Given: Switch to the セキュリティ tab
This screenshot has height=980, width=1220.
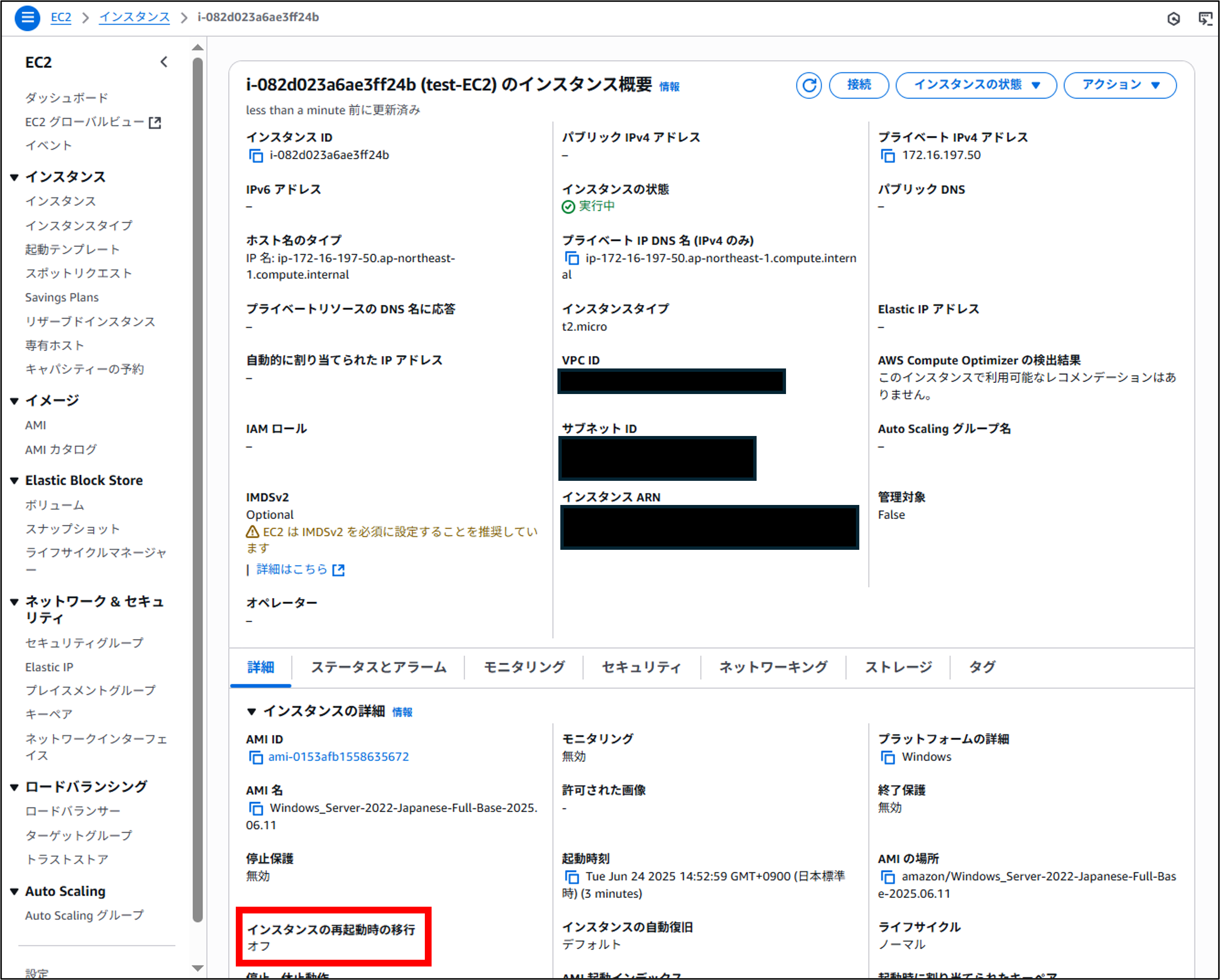Looking at the screenshot, I should pos(641,667).
